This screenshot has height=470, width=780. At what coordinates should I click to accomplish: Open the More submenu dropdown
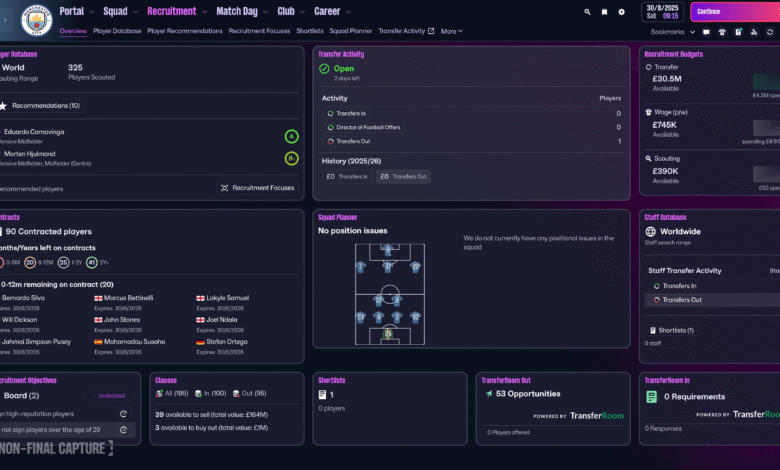(x=452, y=31)
